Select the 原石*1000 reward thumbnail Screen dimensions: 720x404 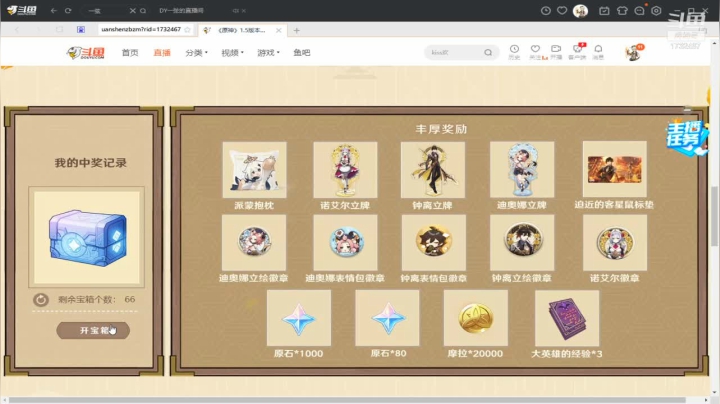[299, 318]
